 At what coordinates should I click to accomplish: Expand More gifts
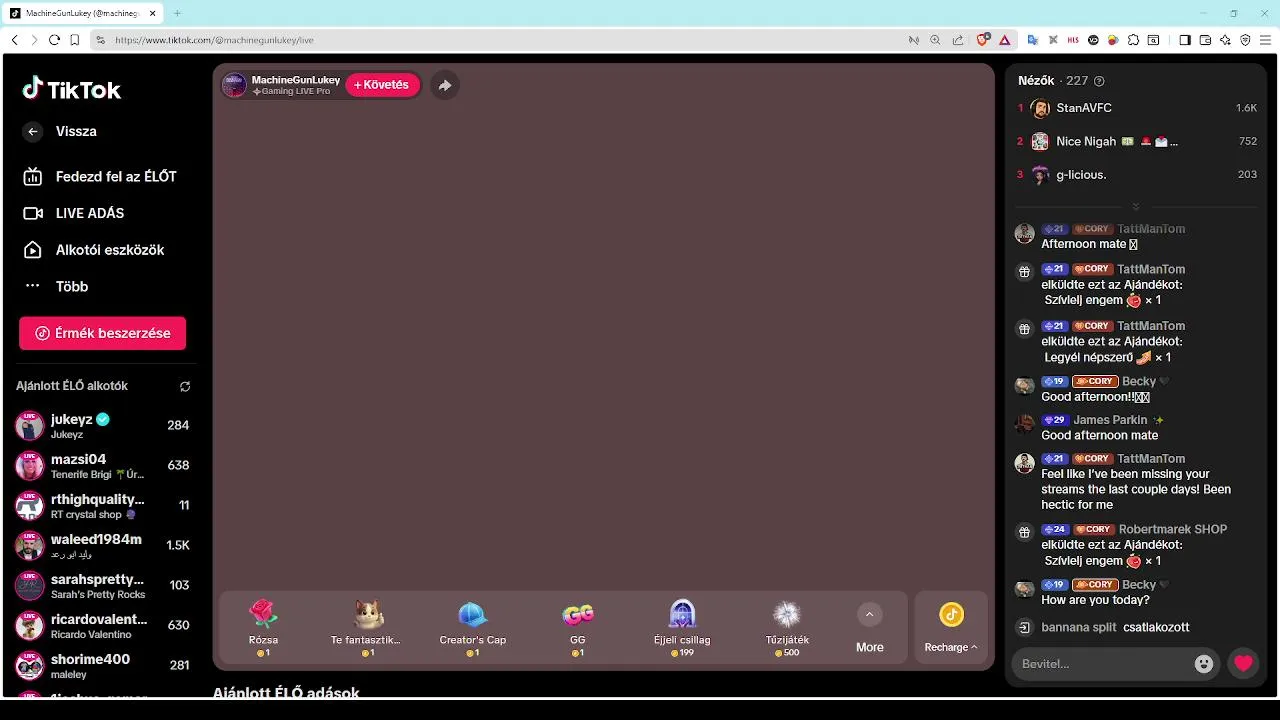pos(869,628)
